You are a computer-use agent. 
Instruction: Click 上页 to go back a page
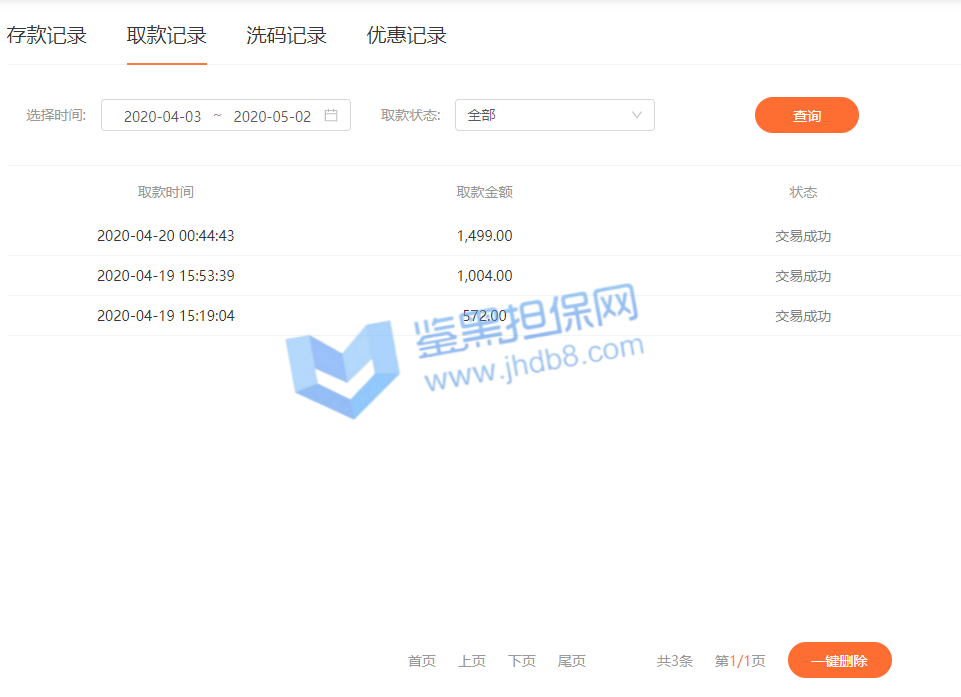tap(472, 661)
